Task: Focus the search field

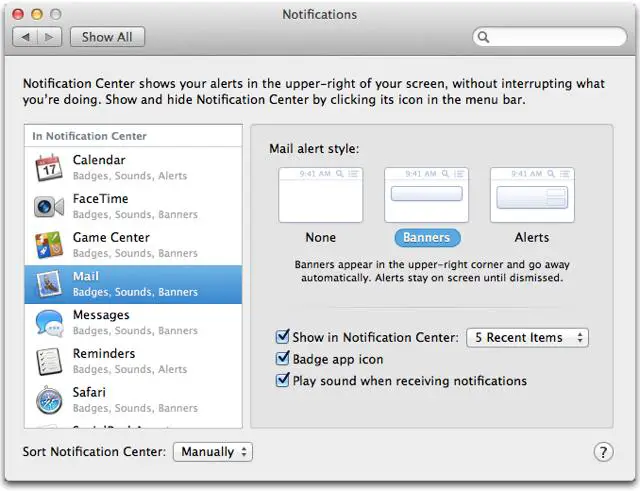Action: [550, 37]
